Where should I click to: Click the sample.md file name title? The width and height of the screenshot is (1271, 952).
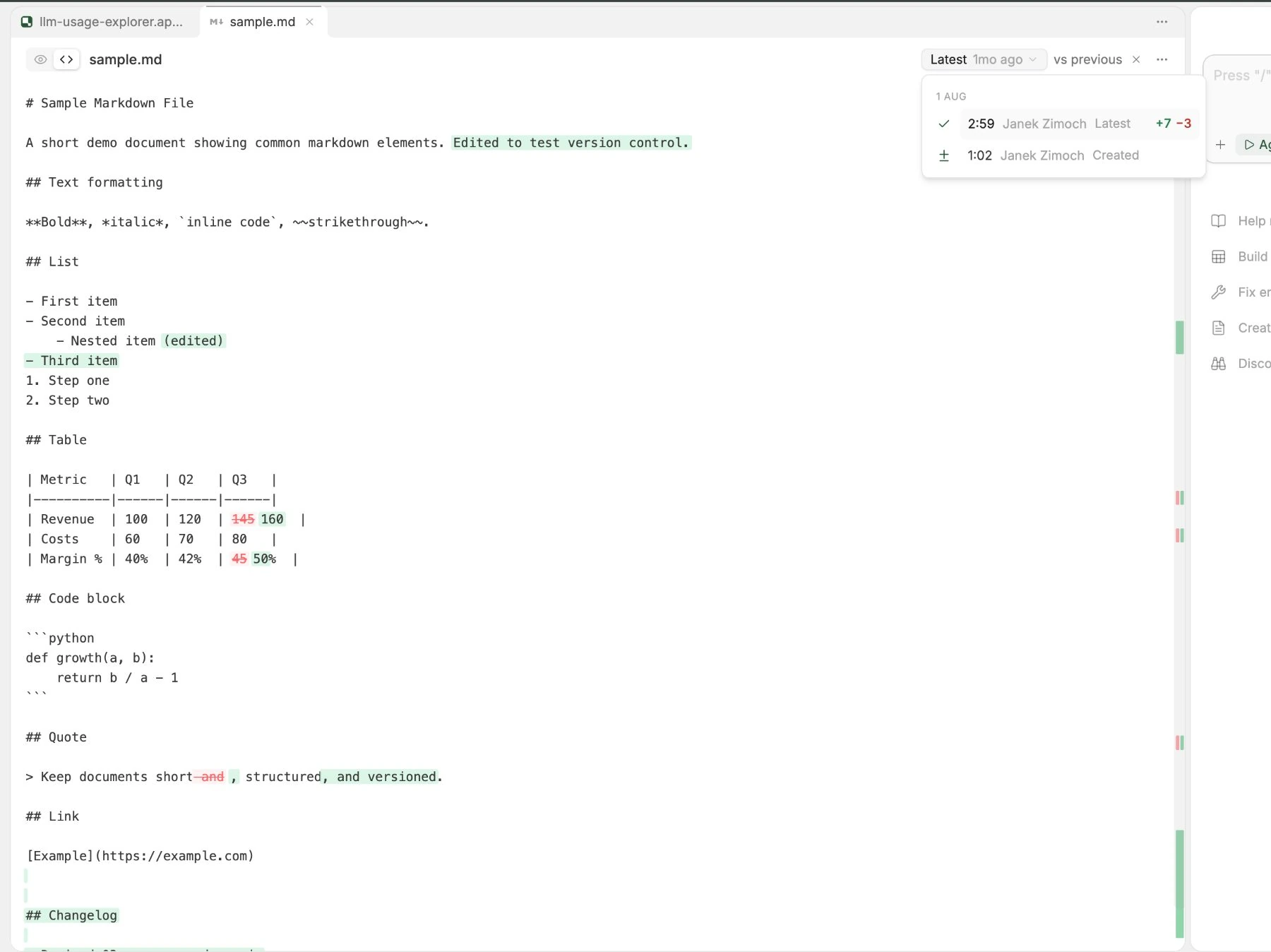click(126, 59)
